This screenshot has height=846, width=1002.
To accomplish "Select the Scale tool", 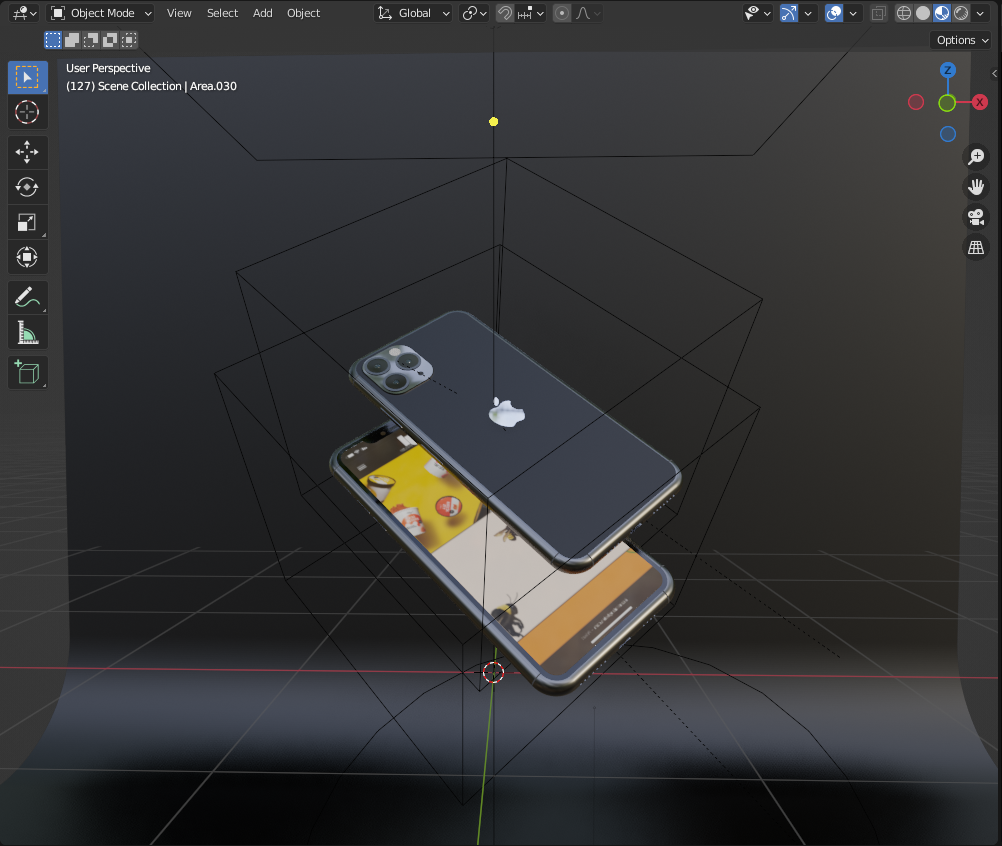I will coord(27,222).
